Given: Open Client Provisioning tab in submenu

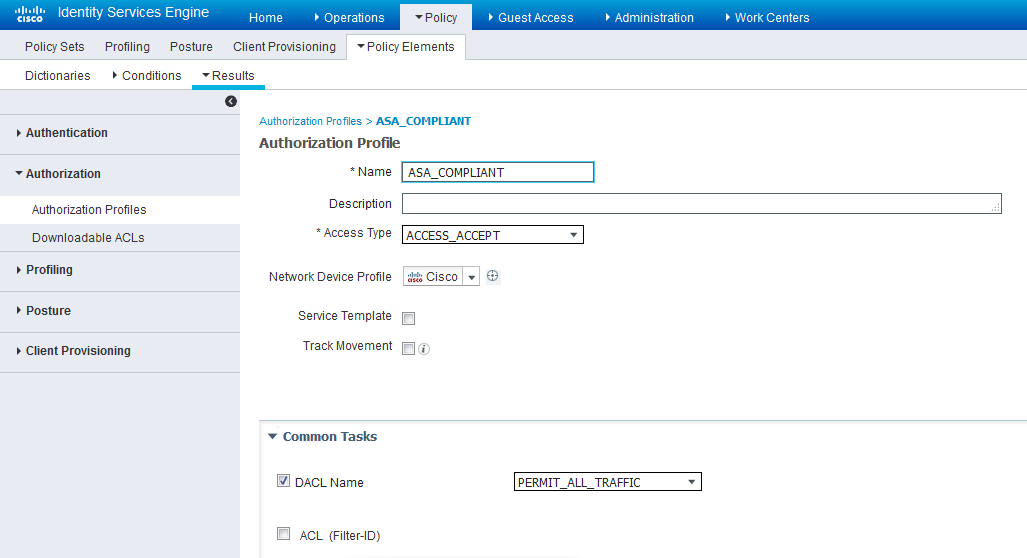Looking at the screenshot, I should [x=284, y=46].
